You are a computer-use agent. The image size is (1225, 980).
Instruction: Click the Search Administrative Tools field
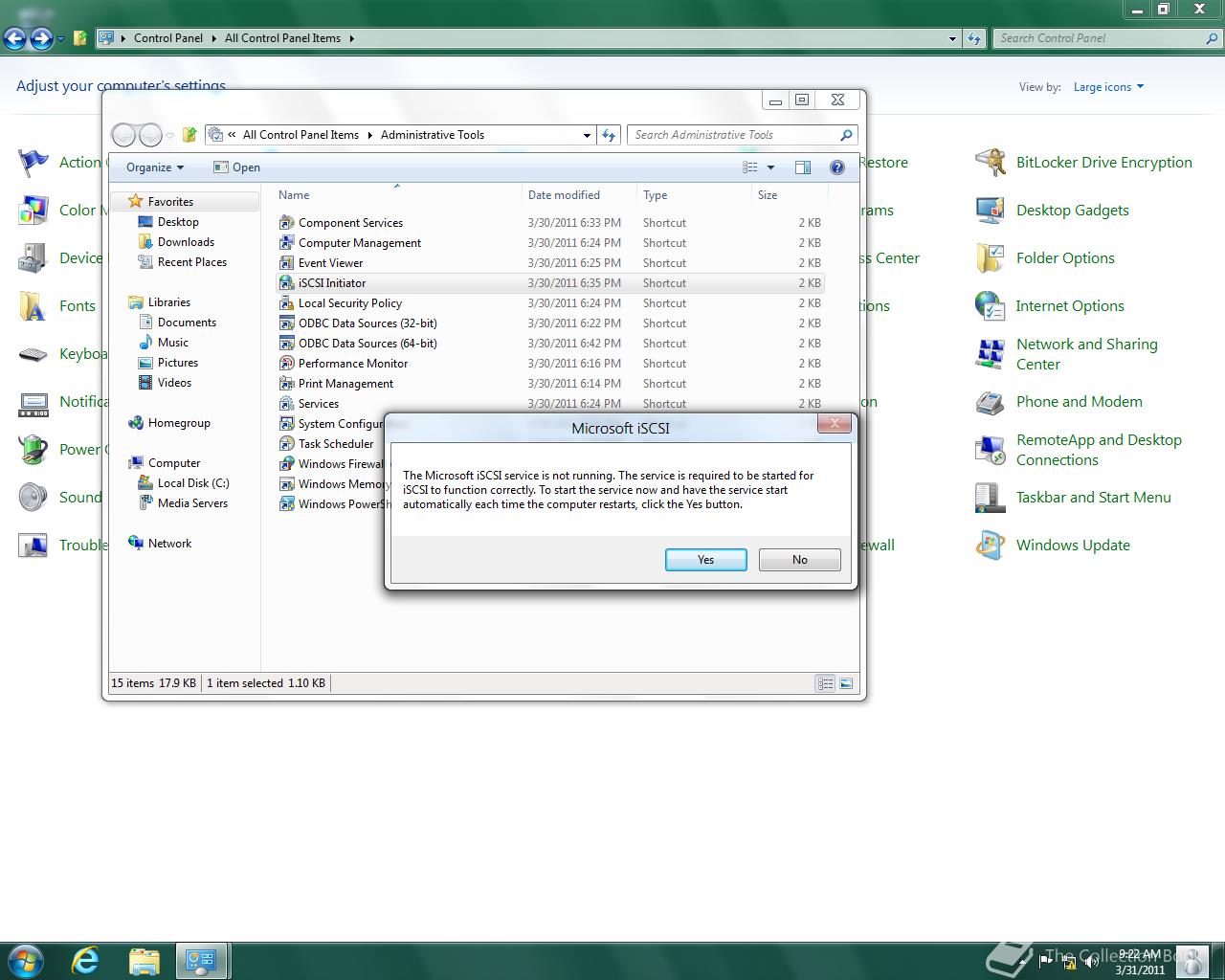pos(742,135)
